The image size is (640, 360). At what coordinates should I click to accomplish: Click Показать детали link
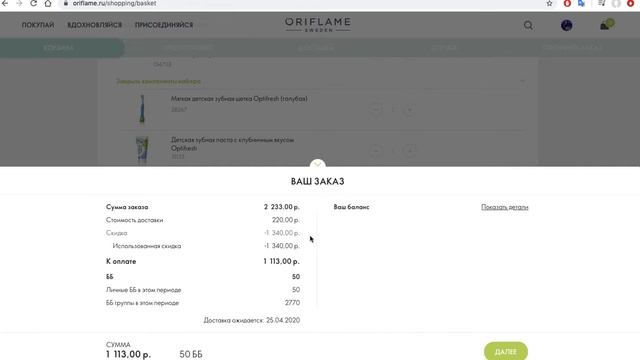504,207
